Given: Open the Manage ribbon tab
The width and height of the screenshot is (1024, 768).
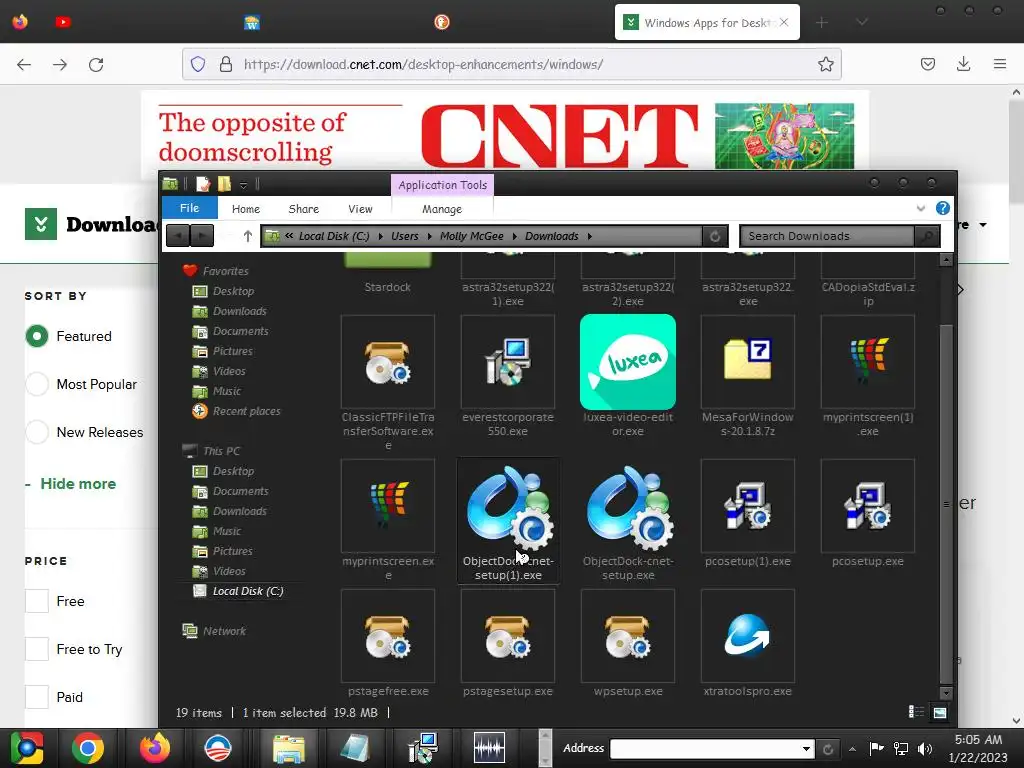Looking at the screenshot, I should coord(442,209).
